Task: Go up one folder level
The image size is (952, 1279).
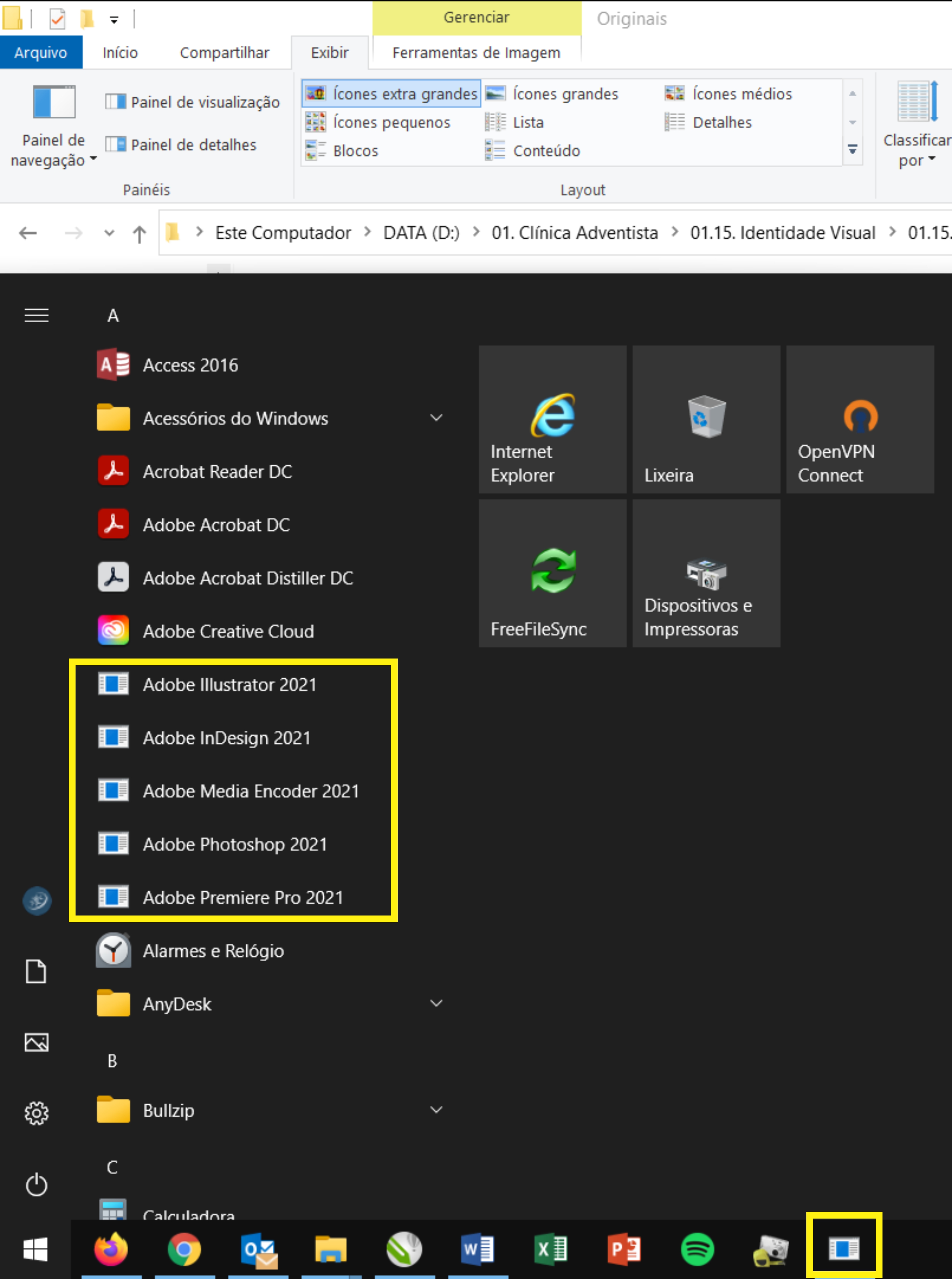Action: pyautogui.click(x=139, y=233)
